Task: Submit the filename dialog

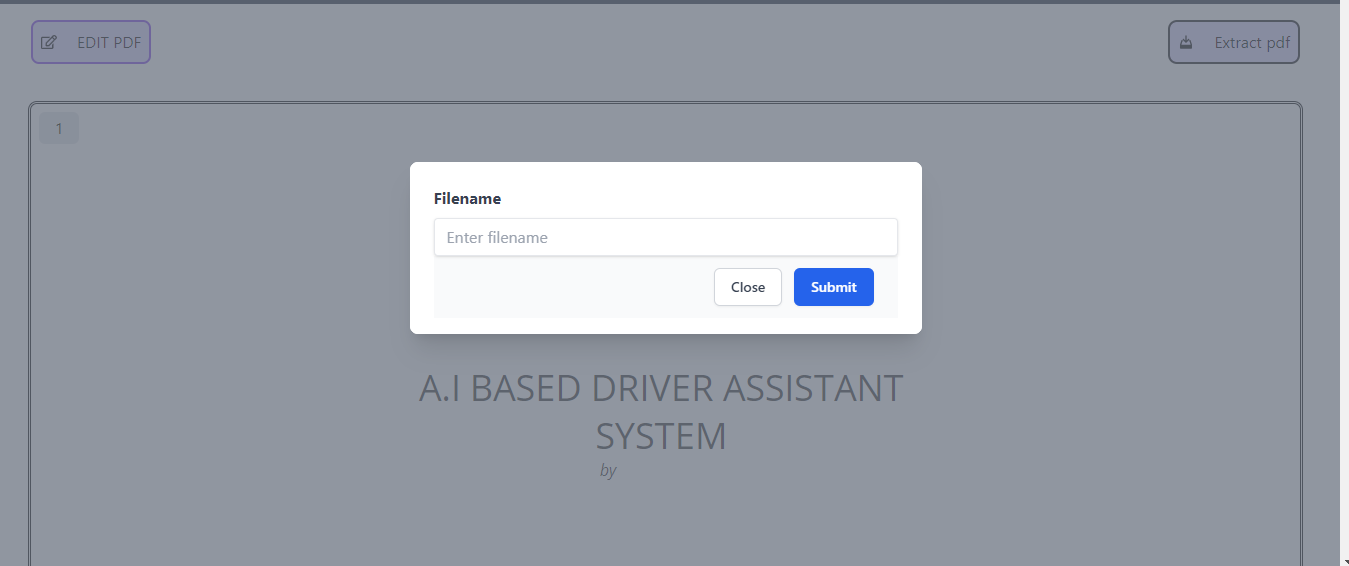Action: (x=833, y=287)
